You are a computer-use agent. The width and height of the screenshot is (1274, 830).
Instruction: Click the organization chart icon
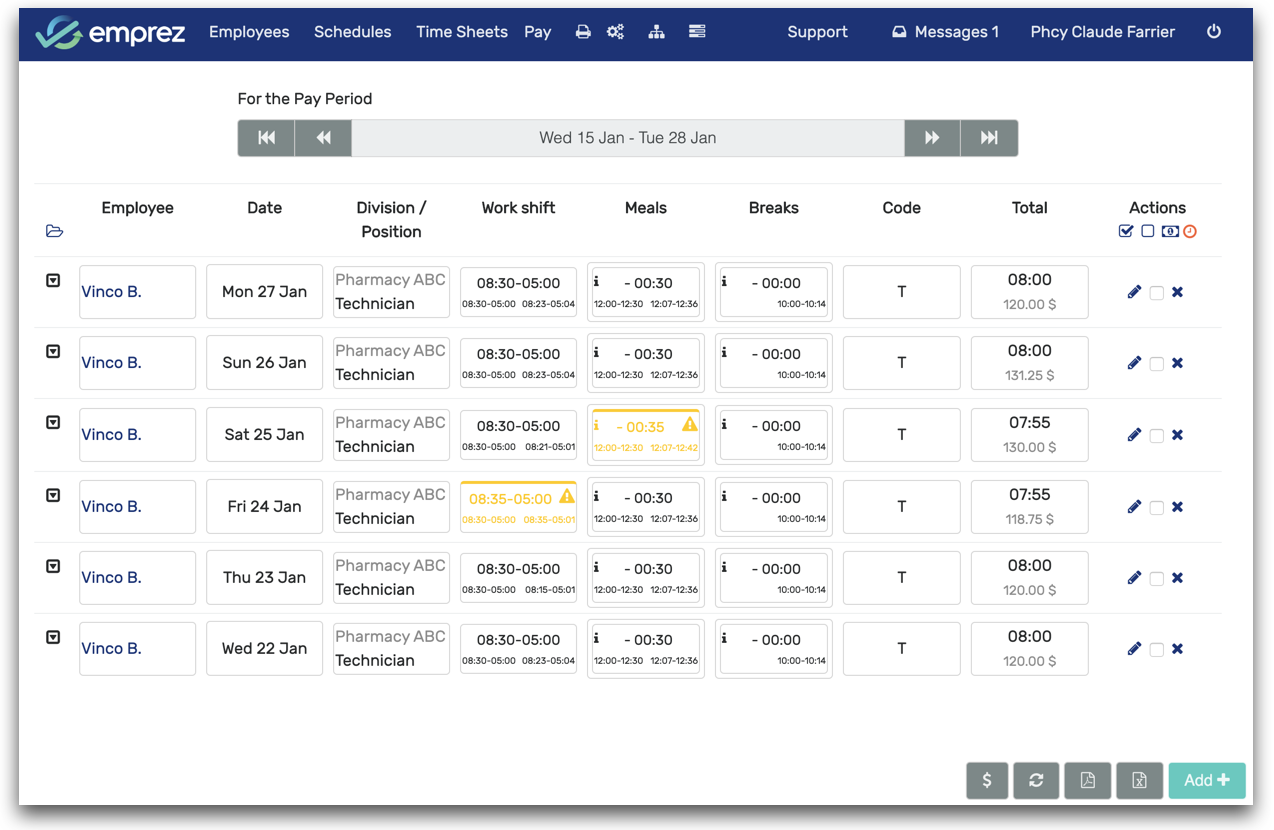(656, 32)
